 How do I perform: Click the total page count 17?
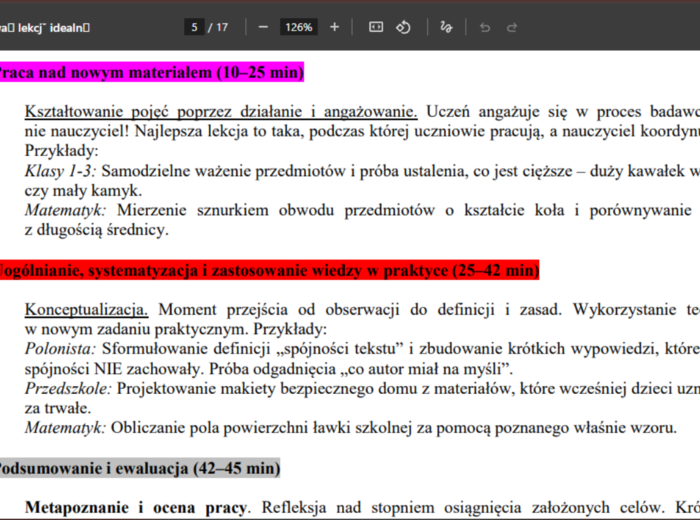[x=222, y=28]
